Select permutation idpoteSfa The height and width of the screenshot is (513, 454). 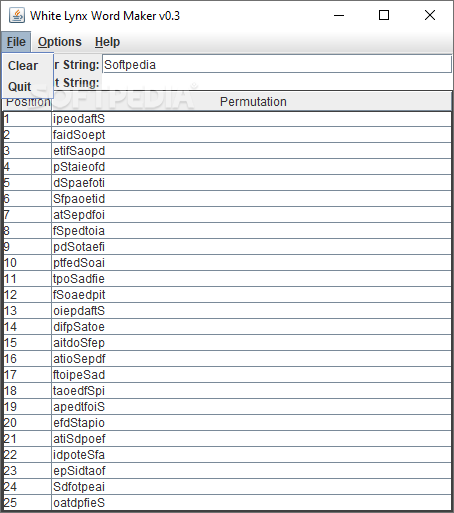tap(251, 455)
